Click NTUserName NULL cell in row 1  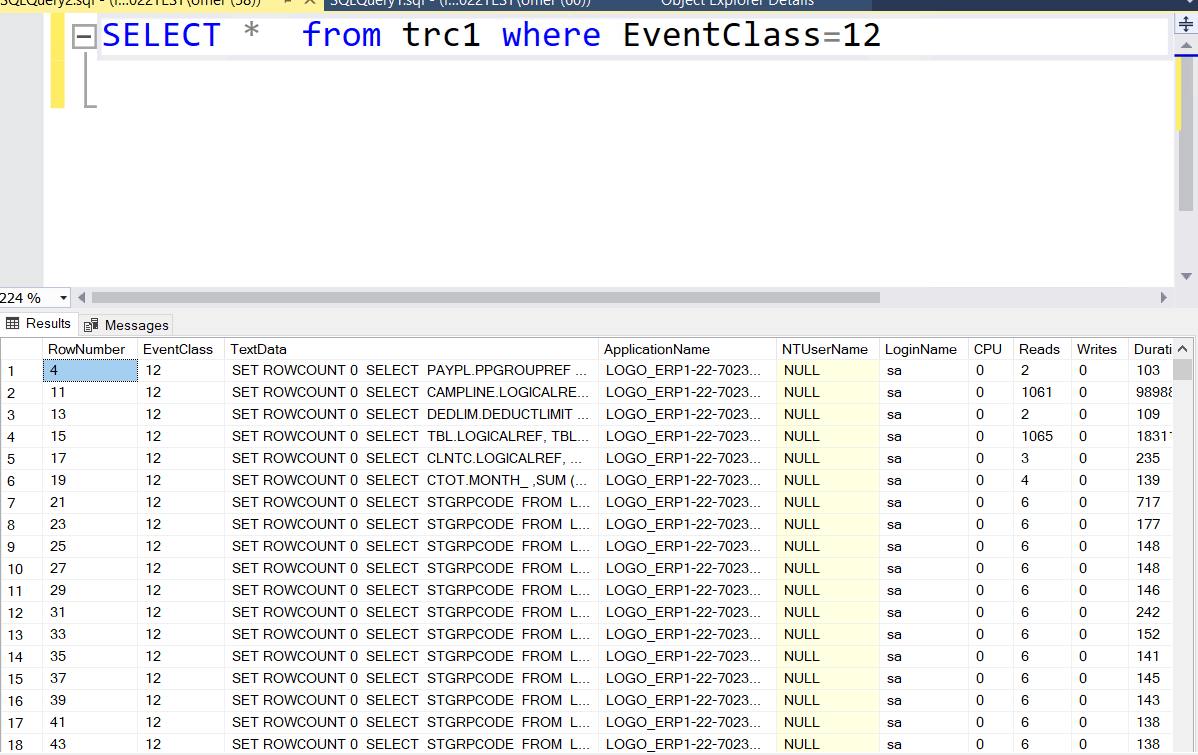(828, 371)
